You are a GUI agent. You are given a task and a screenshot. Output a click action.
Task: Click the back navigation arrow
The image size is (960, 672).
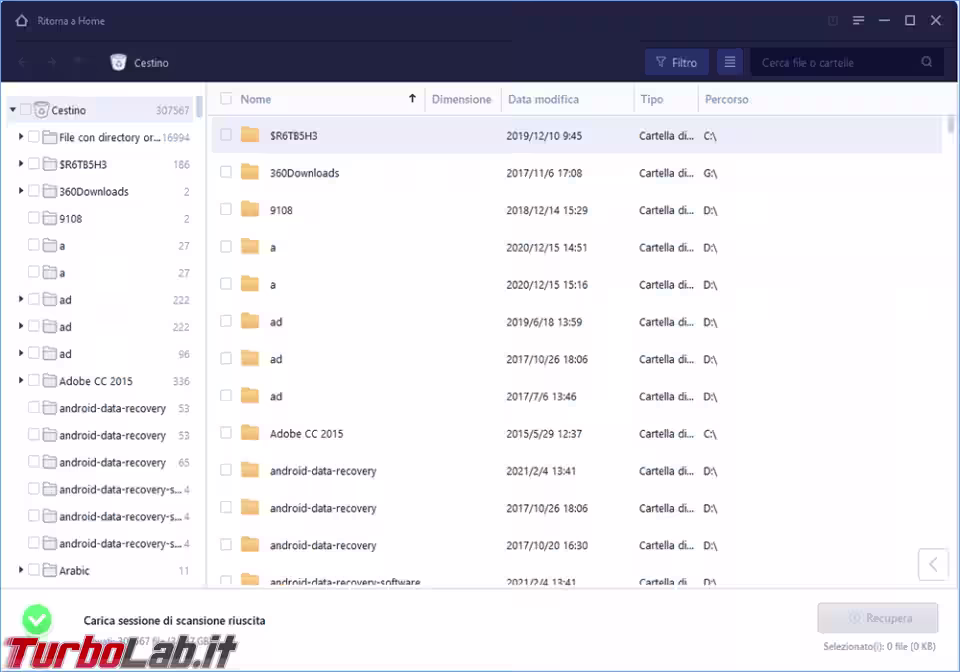(x=23, y=62)
